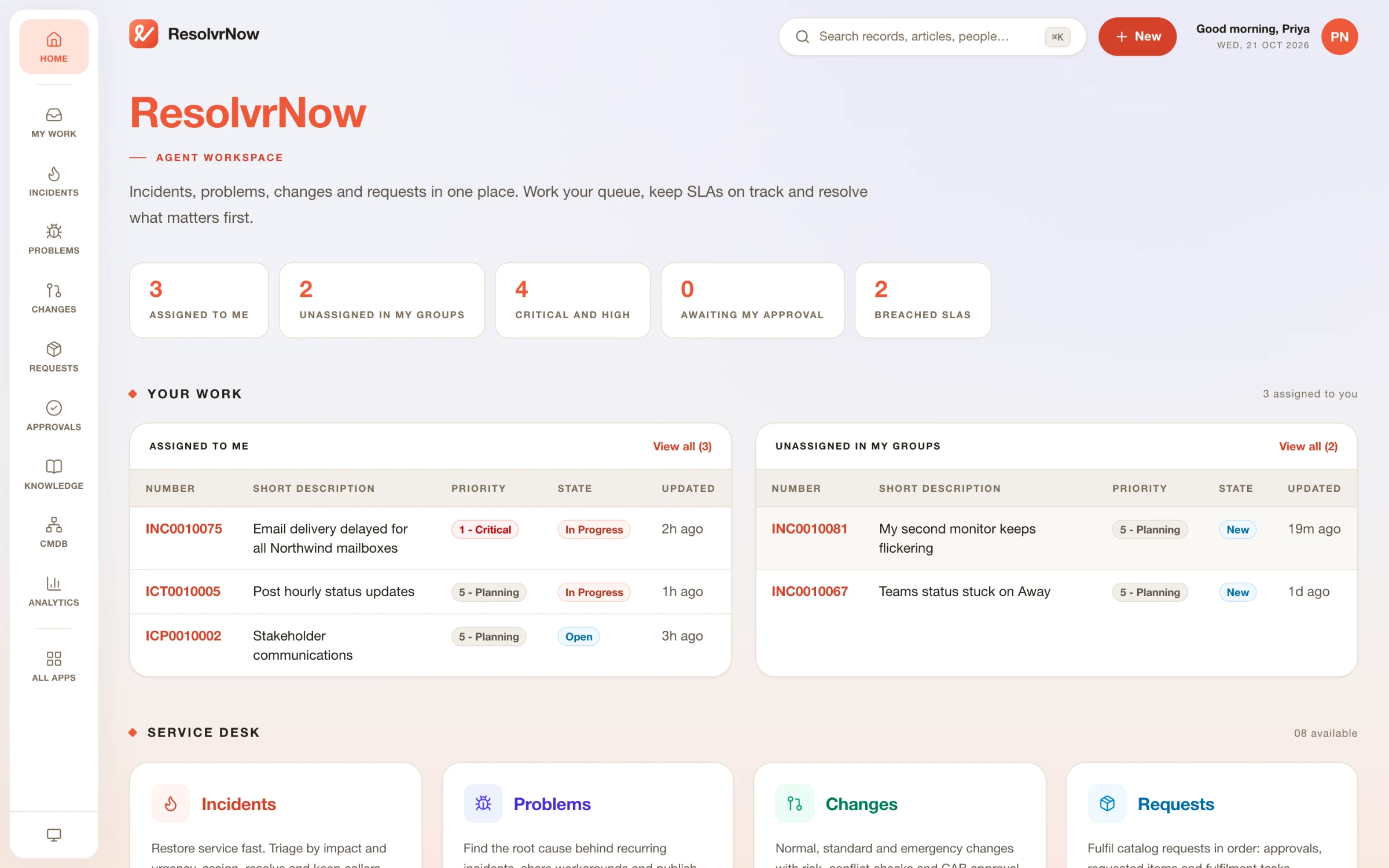This screenshot has width=1389, height=868.
Task: Click the Changes card branch icon
Action: click(795, 804)
